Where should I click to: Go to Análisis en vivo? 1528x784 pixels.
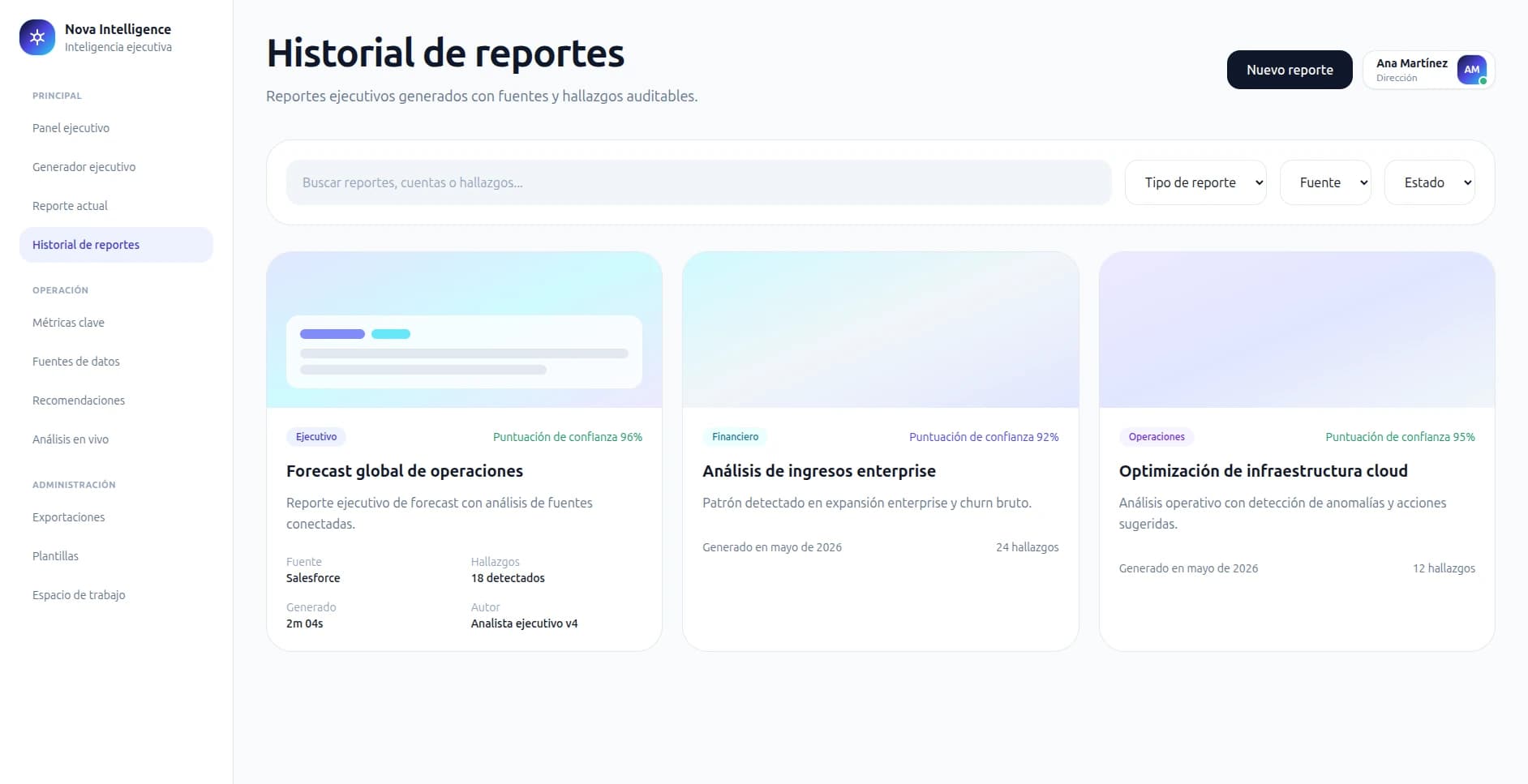tap(116, 439)
